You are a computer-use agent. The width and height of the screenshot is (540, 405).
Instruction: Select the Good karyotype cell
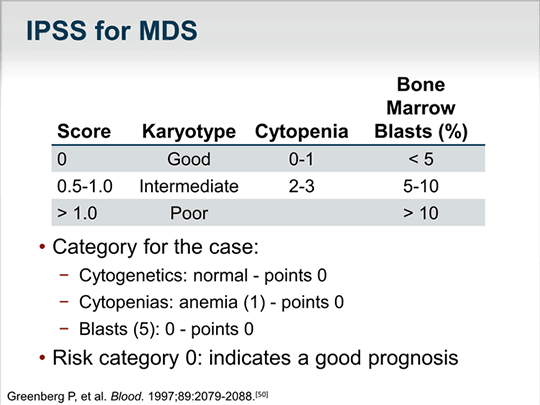189,159
